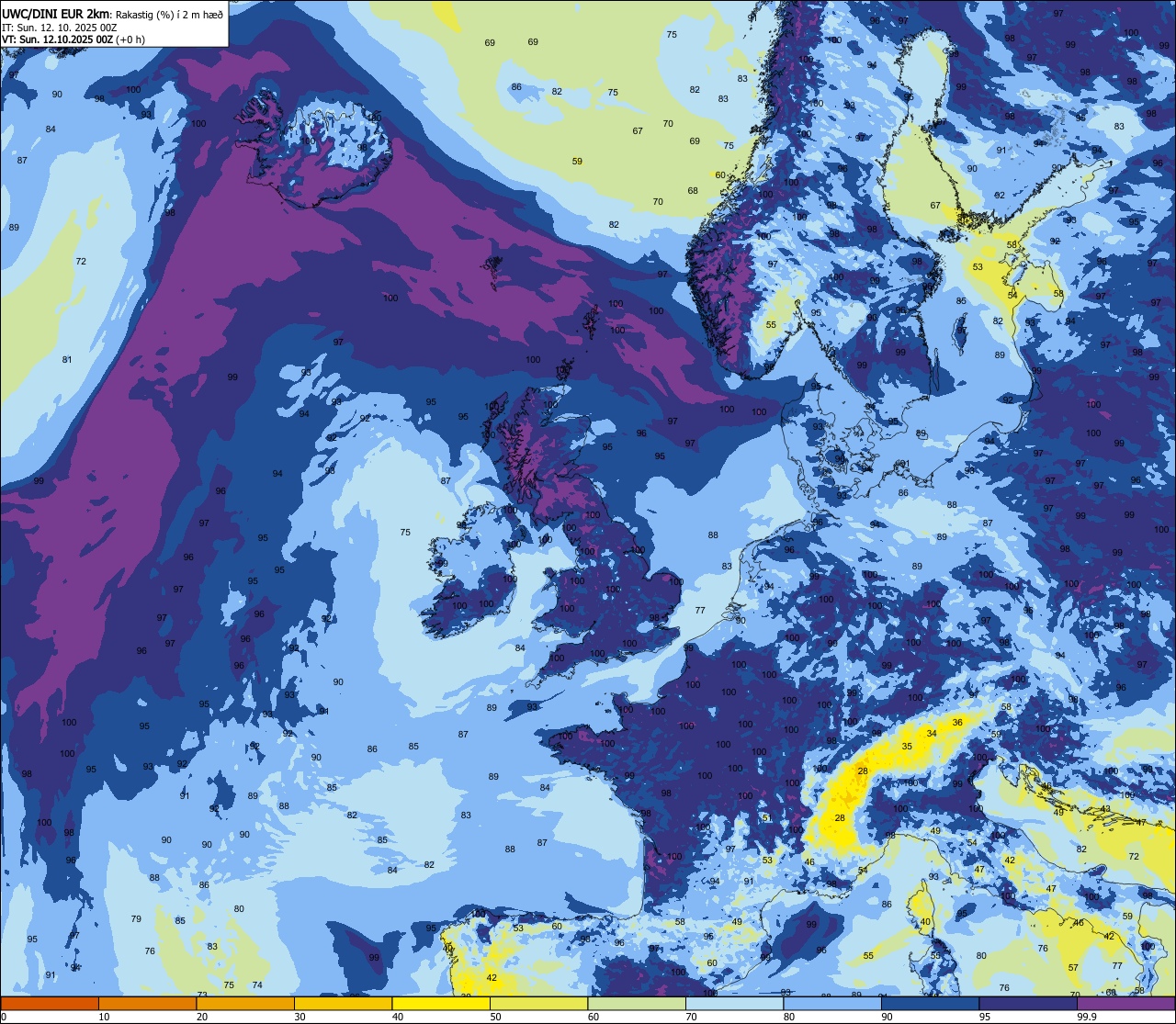Click the humidity value 40 over Corsica

[x=925, y=922]
